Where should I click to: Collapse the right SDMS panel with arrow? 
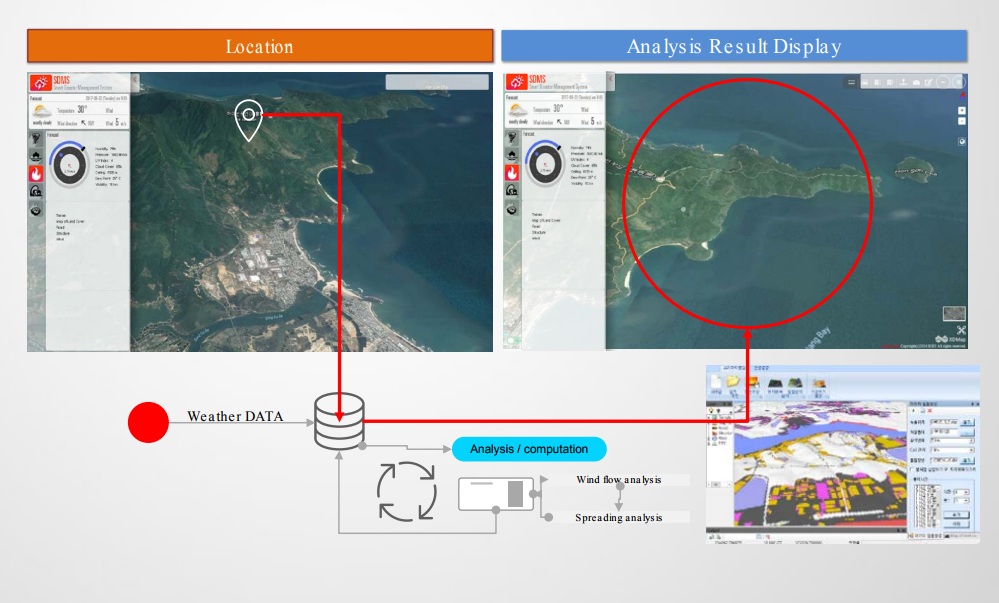pyautogui.click(x=610, y=79)
